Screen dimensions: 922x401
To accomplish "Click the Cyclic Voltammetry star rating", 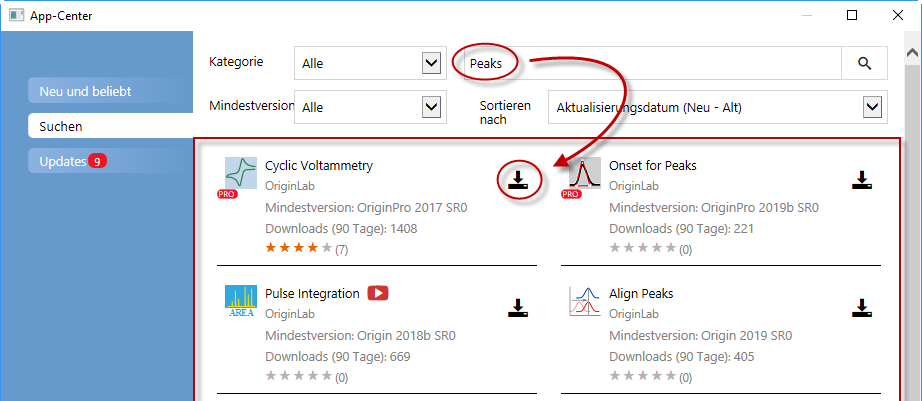I will coord(299,248).
